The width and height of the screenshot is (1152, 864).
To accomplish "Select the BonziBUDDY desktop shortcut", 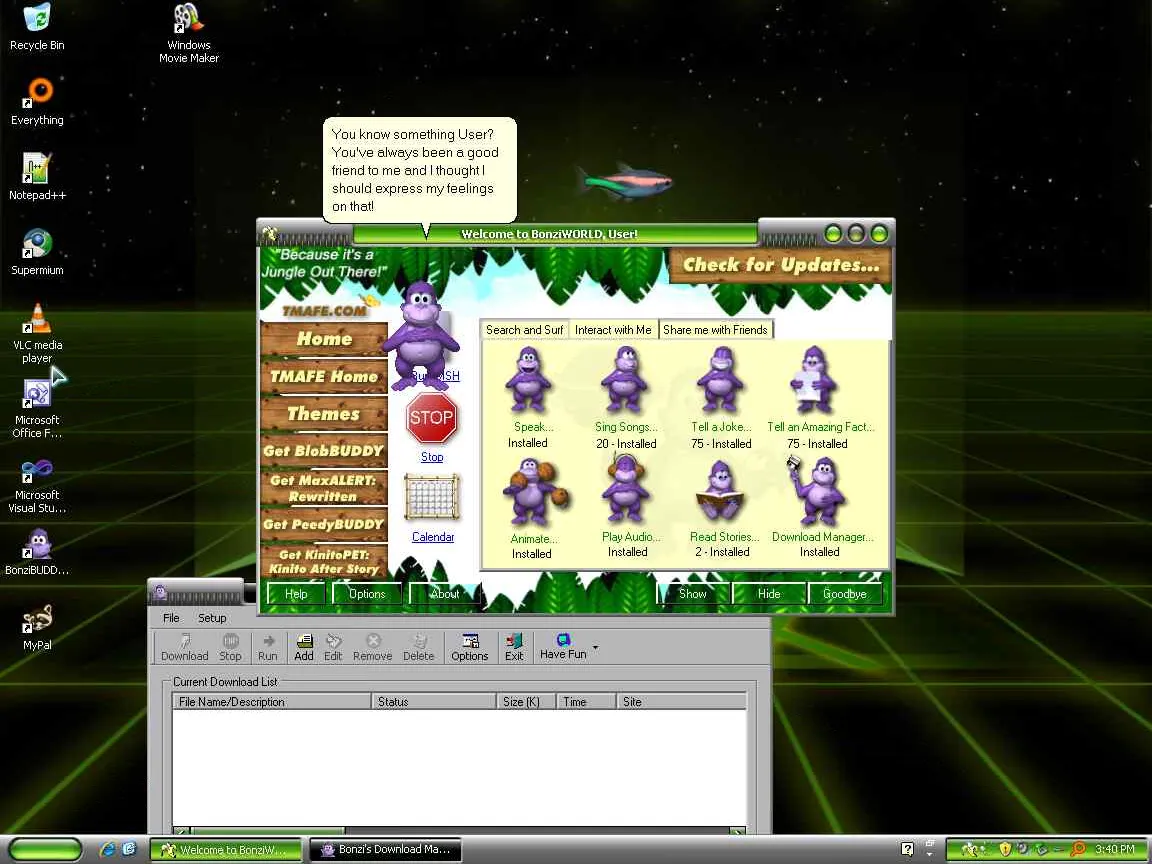I will tap(37, 552).
